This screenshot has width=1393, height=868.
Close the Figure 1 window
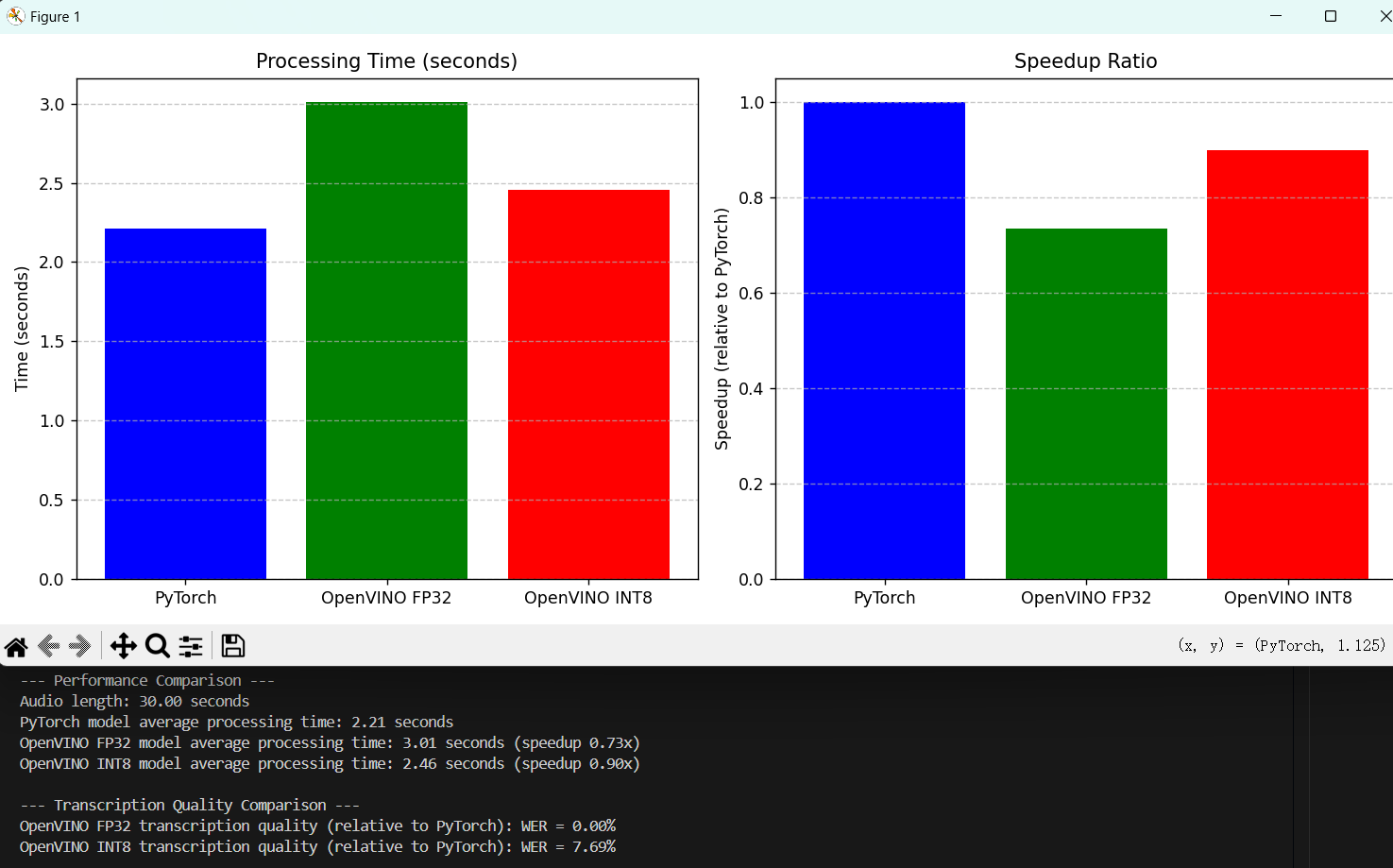pyautogui.click(x=1385, y=16)
